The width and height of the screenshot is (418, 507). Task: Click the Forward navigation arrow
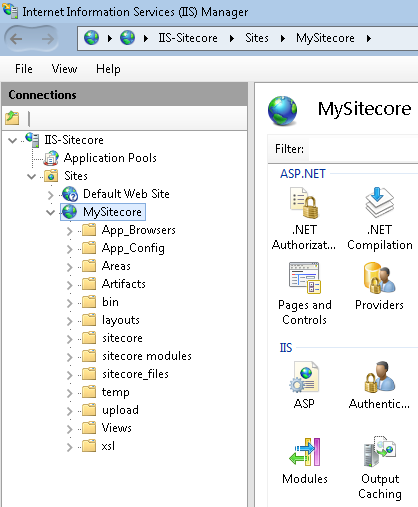click(48, 39)
